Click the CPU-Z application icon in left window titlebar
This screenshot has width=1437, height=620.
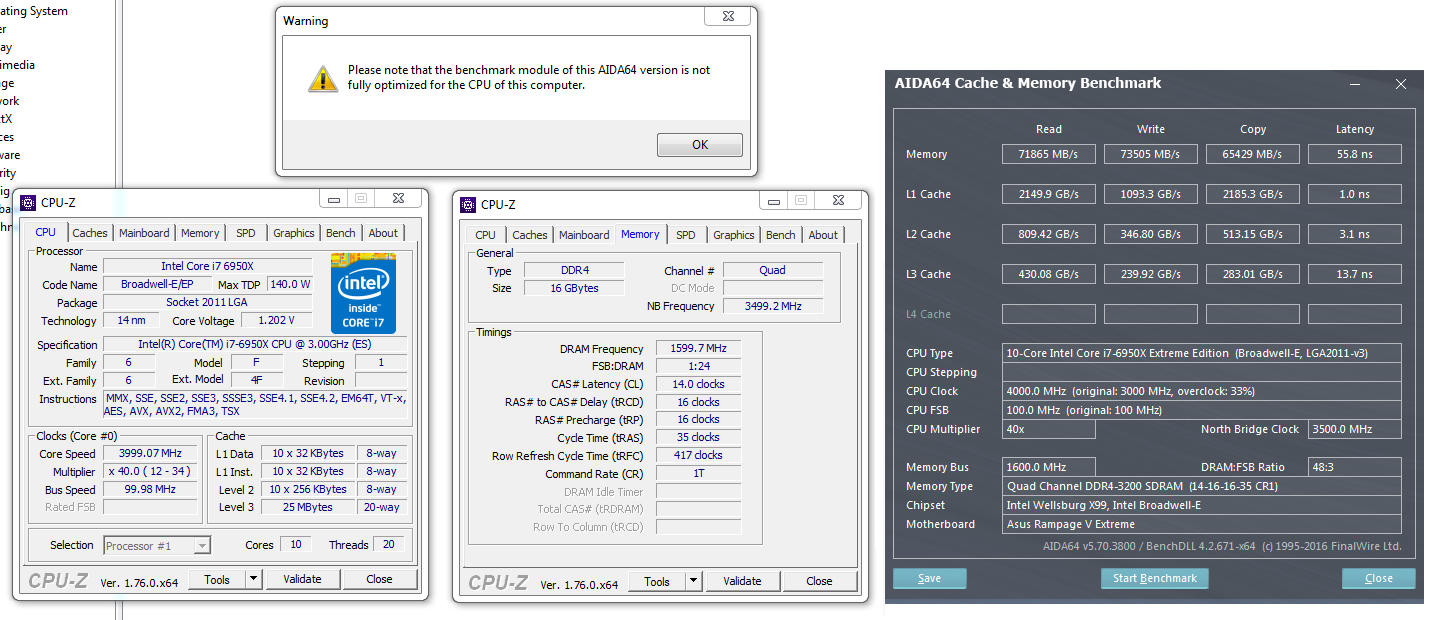(32, 202)
